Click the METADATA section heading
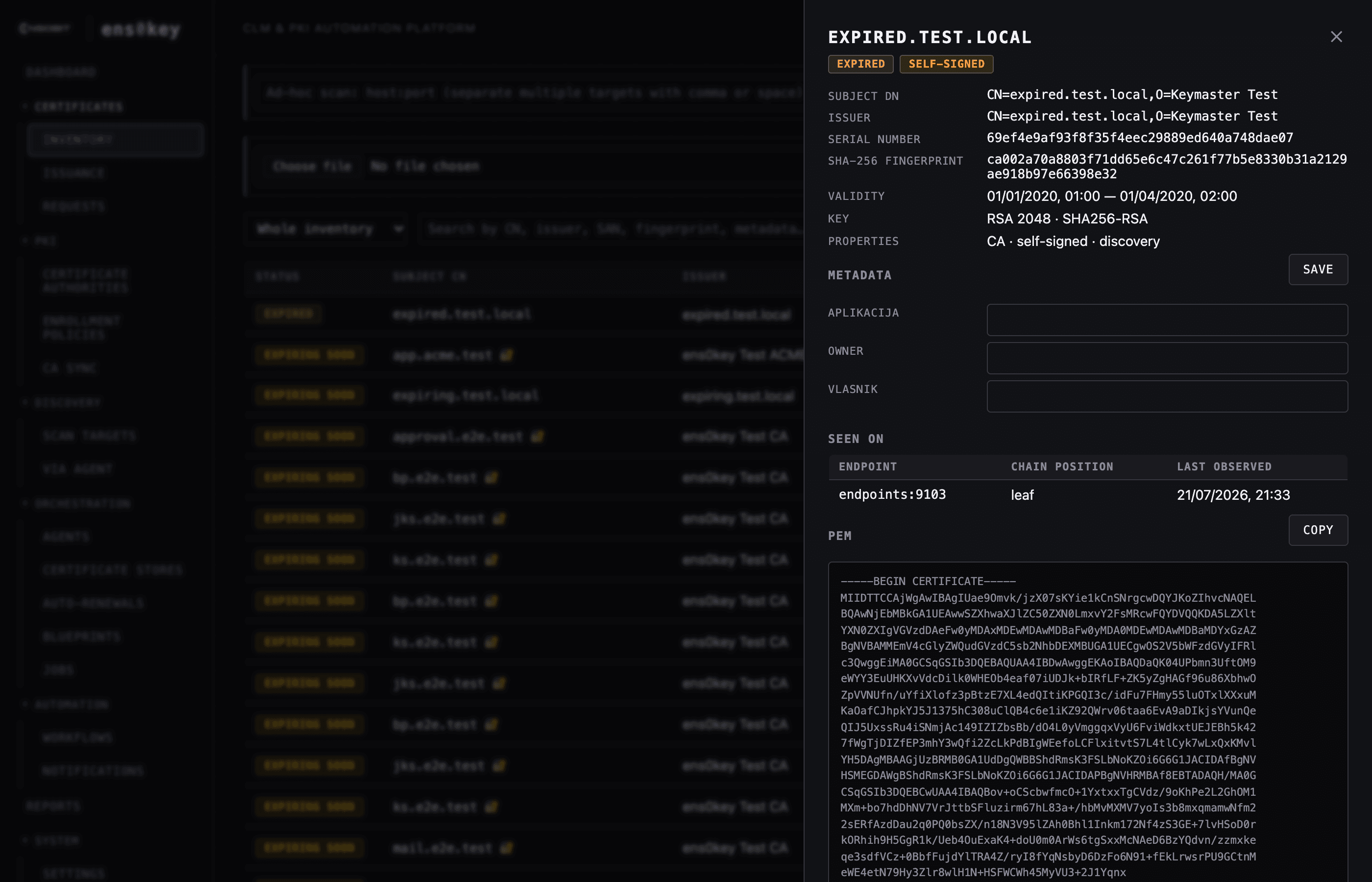Image resolution: width=1372 pixels, height=882 pixels. (x=859, y=275)
